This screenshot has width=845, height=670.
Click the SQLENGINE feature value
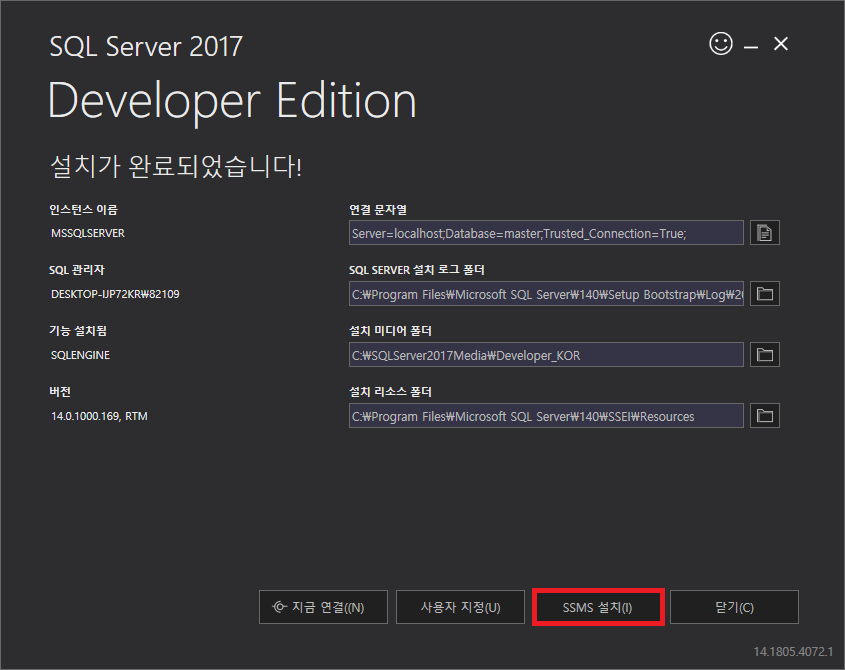(80, 355)
